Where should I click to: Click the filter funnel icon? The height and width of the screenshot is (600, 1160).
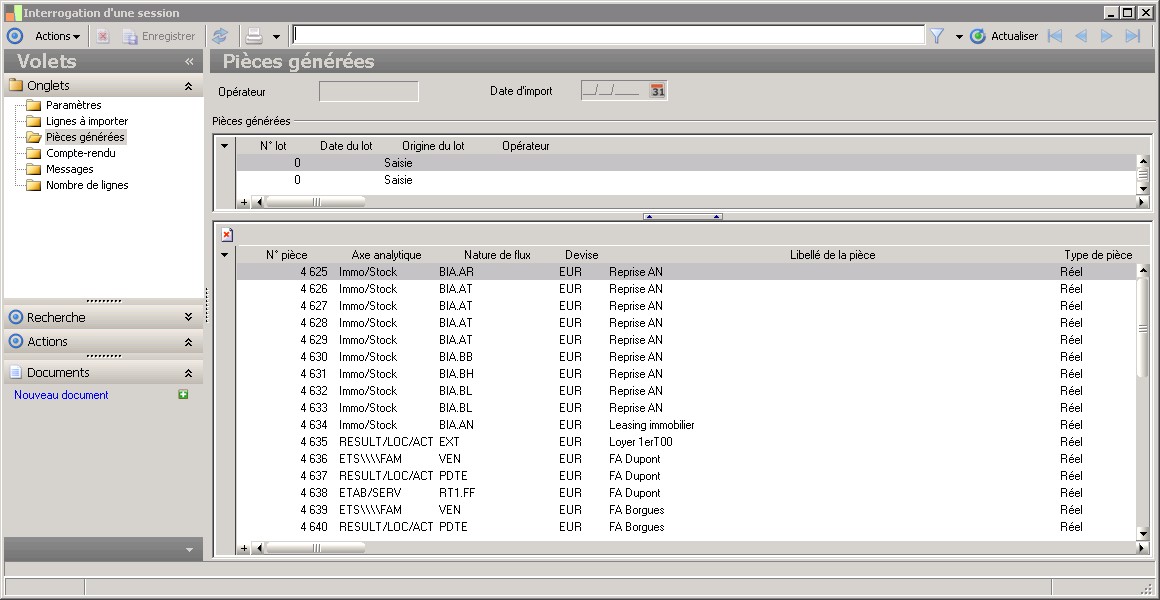point(937,36)
